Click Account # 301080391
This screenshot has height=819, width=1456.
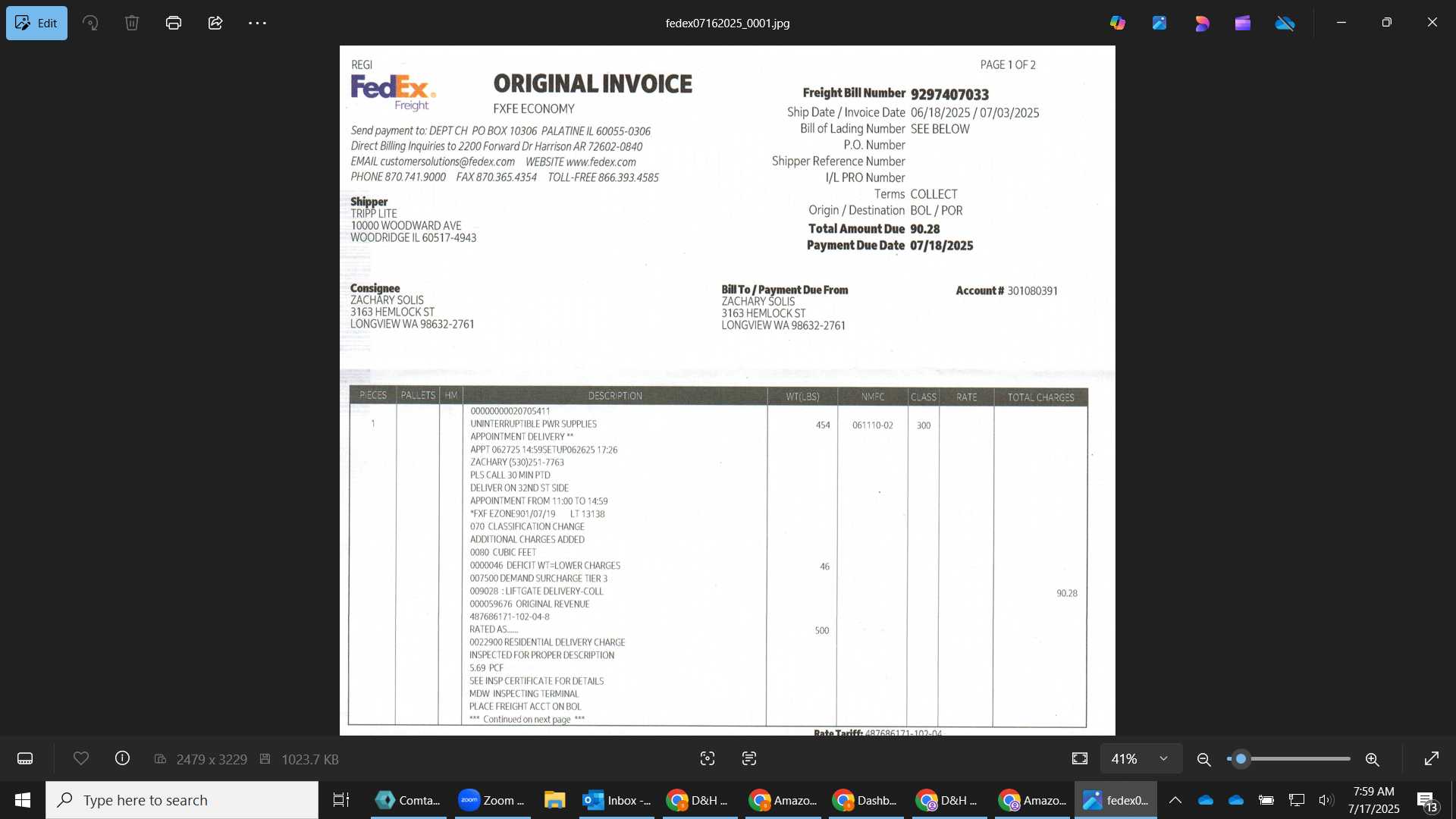coord(1006,291)
